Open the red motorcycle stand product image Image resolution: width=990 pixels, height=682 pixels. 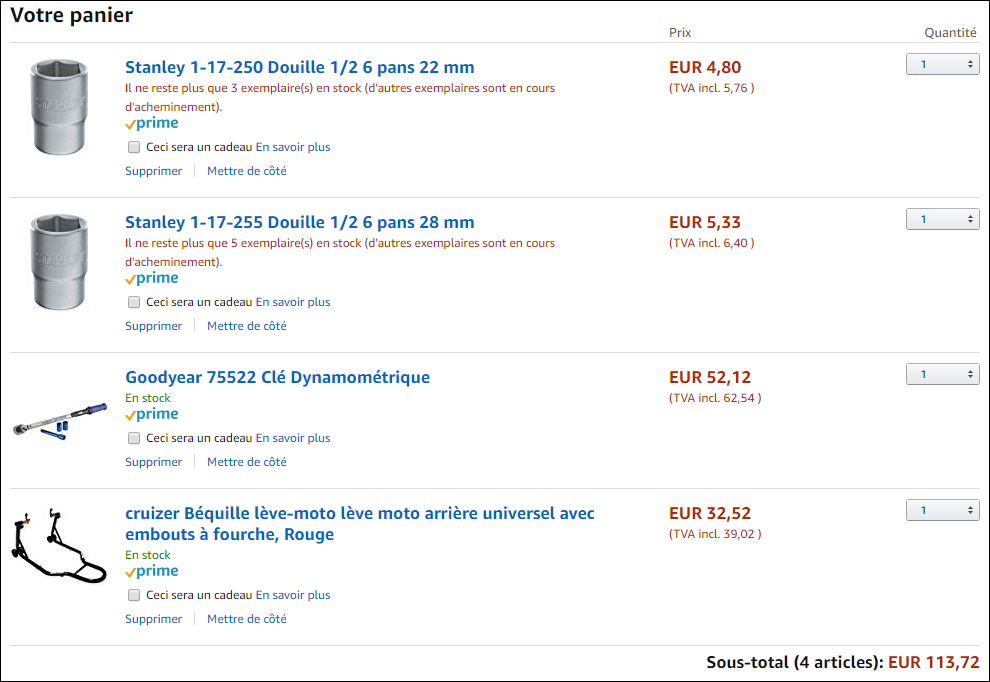(58, 548)
